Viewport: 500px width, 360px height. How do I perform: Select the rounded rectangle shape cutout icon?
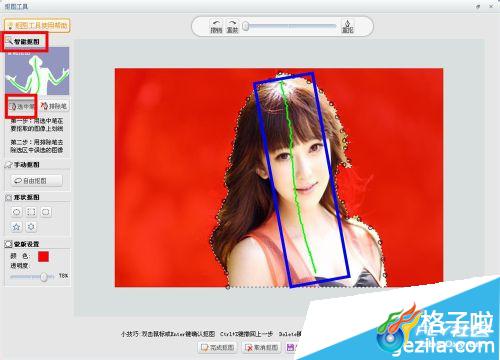point(46,212)
